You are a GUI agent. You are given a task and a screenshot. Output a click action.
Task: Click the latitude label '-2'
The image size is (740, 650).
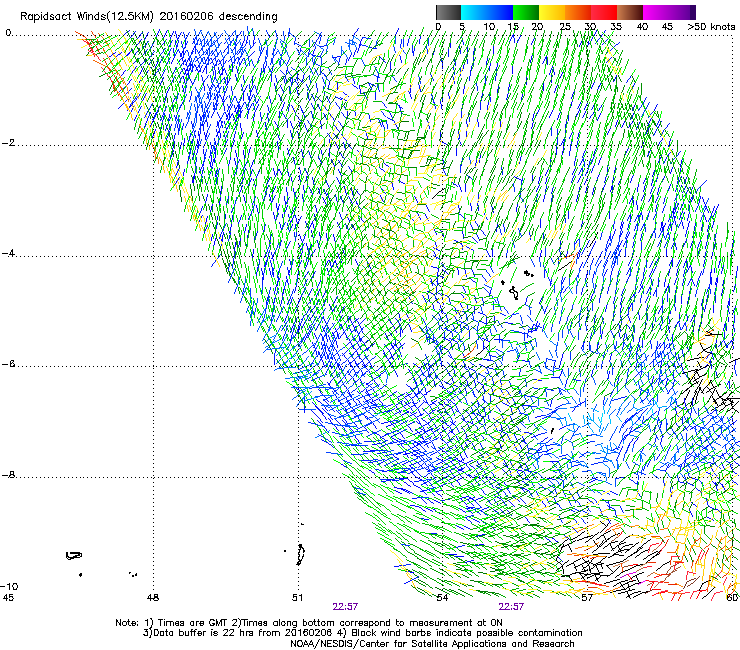tap(8, 143)
